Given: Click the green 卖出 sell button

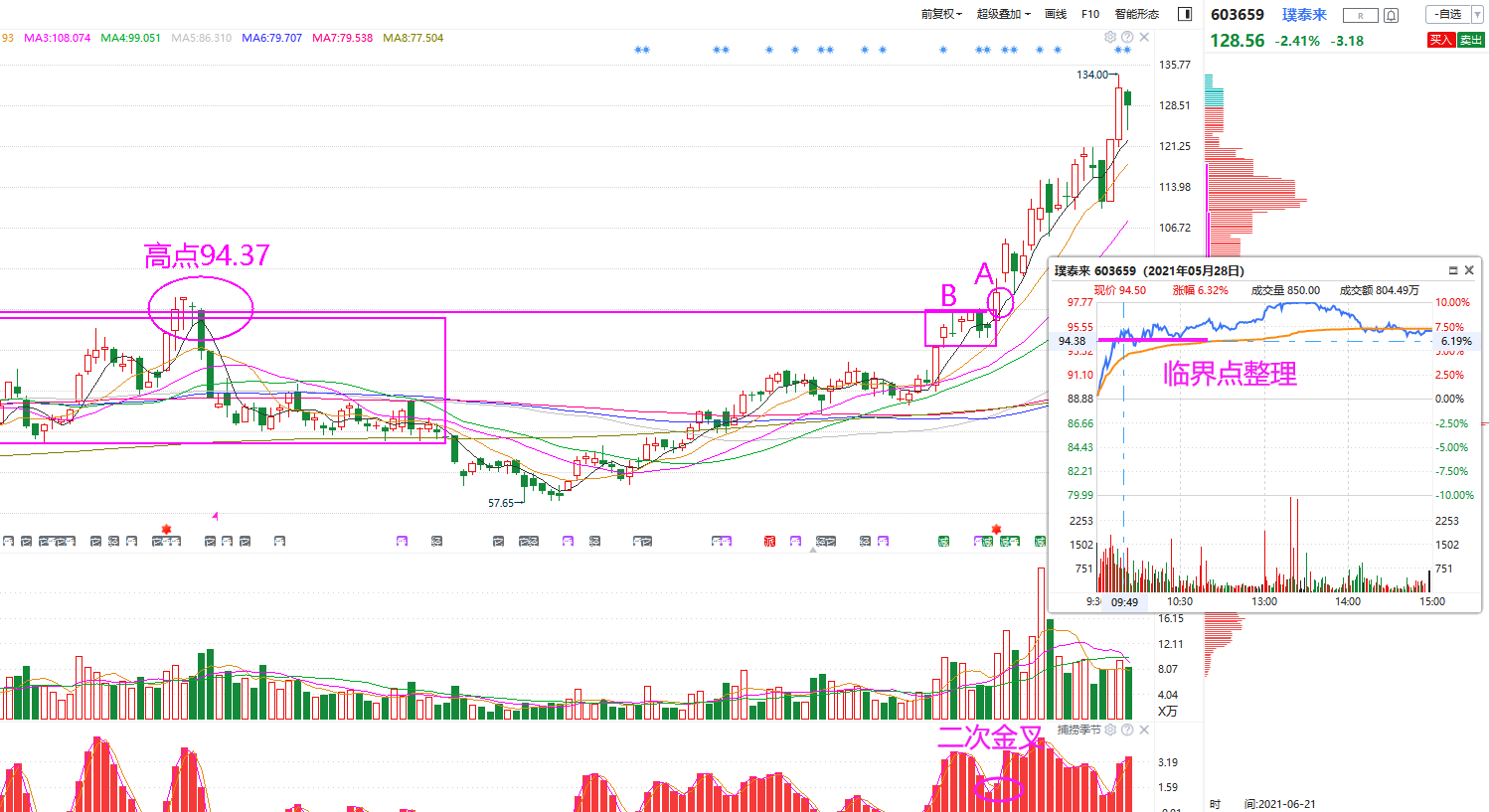Looking at the screenshot, I should tap(1471, 40).
